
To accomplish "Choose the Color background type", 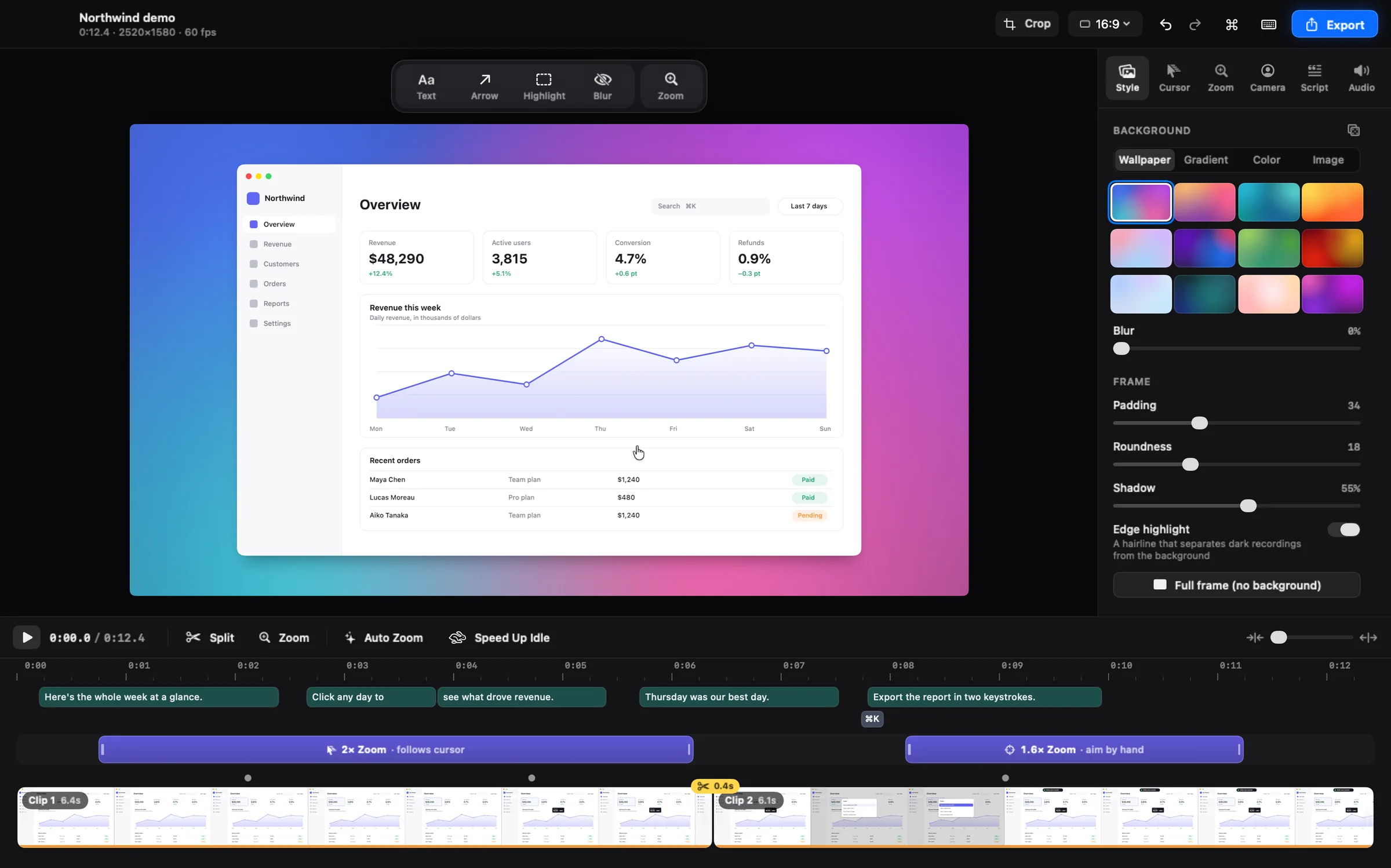I will point(1266,160).
